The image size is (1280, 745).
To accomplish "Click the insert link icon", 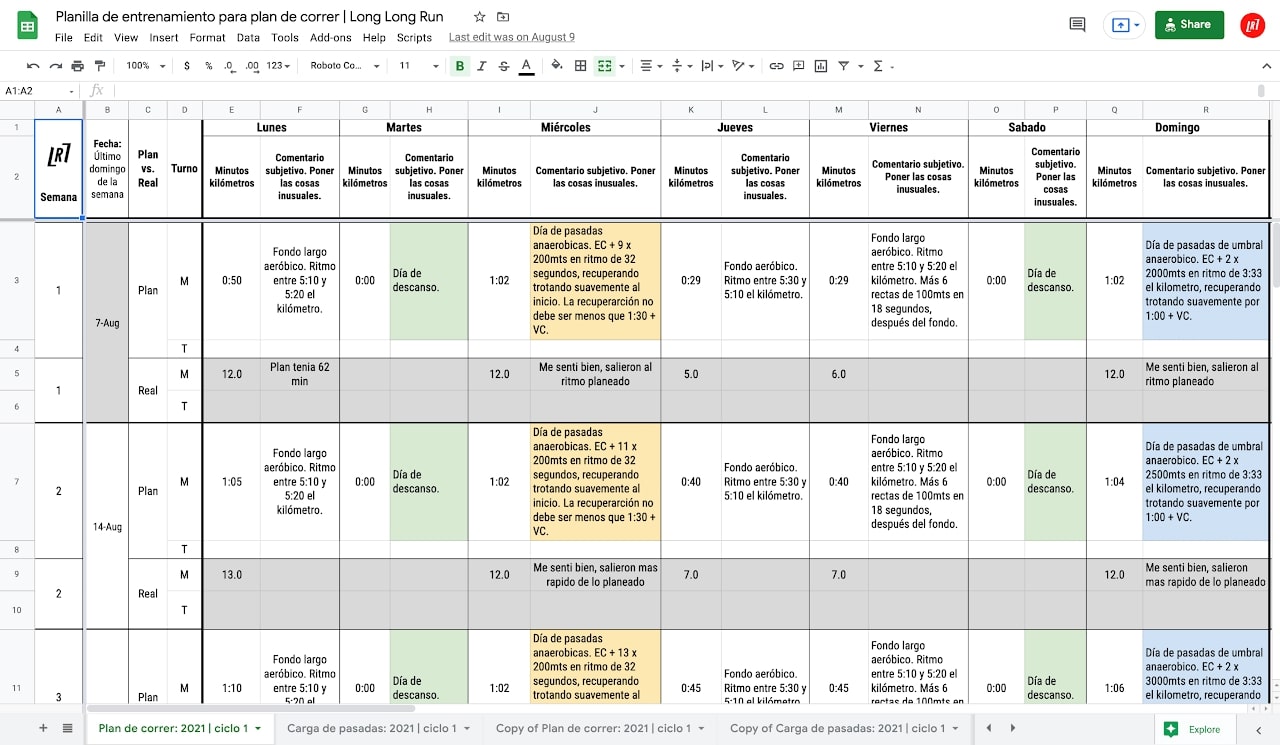I will (776, 66).
